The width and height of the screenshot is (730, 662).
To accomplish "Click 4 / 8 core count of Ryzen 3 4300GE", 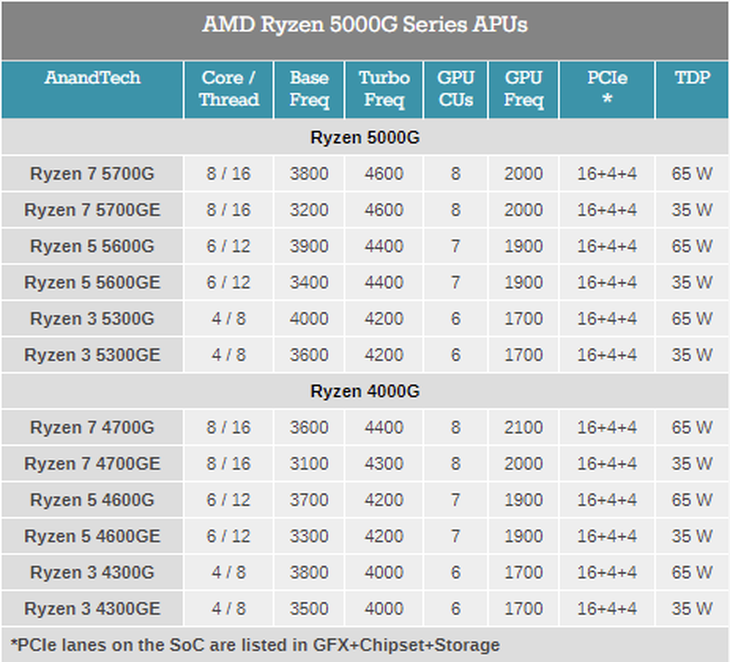I will pyautogui.click(x=229, y=609).
